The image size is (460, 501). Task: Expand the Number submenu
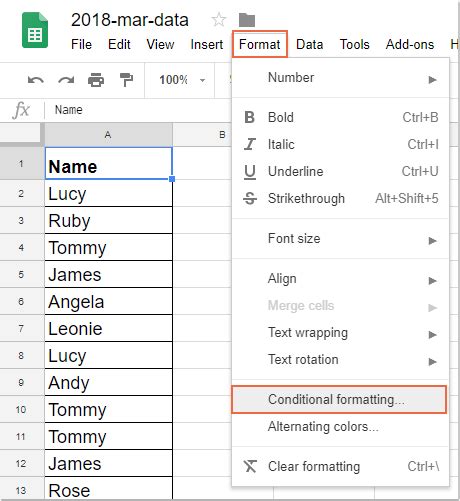(341, 78)
